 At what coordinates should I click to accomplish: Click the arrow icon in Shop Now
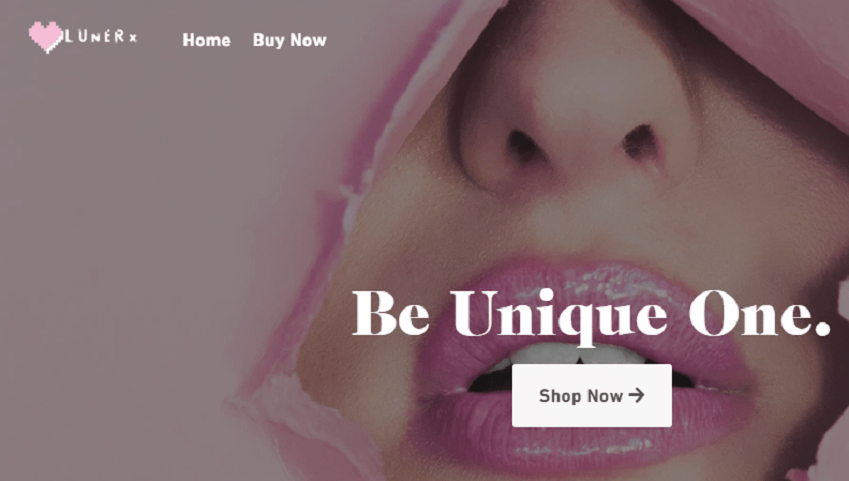click(x=637, y=395)
